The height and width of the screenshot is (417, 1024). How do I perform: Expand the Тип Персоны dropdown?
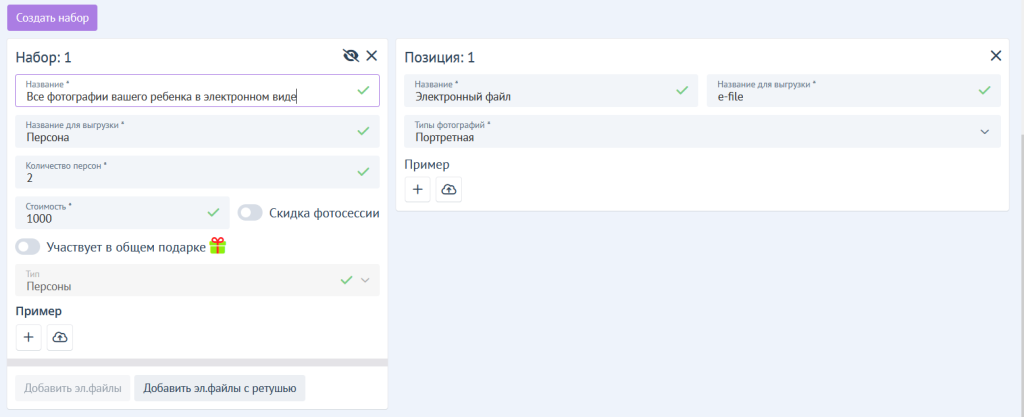coord(365,280)
